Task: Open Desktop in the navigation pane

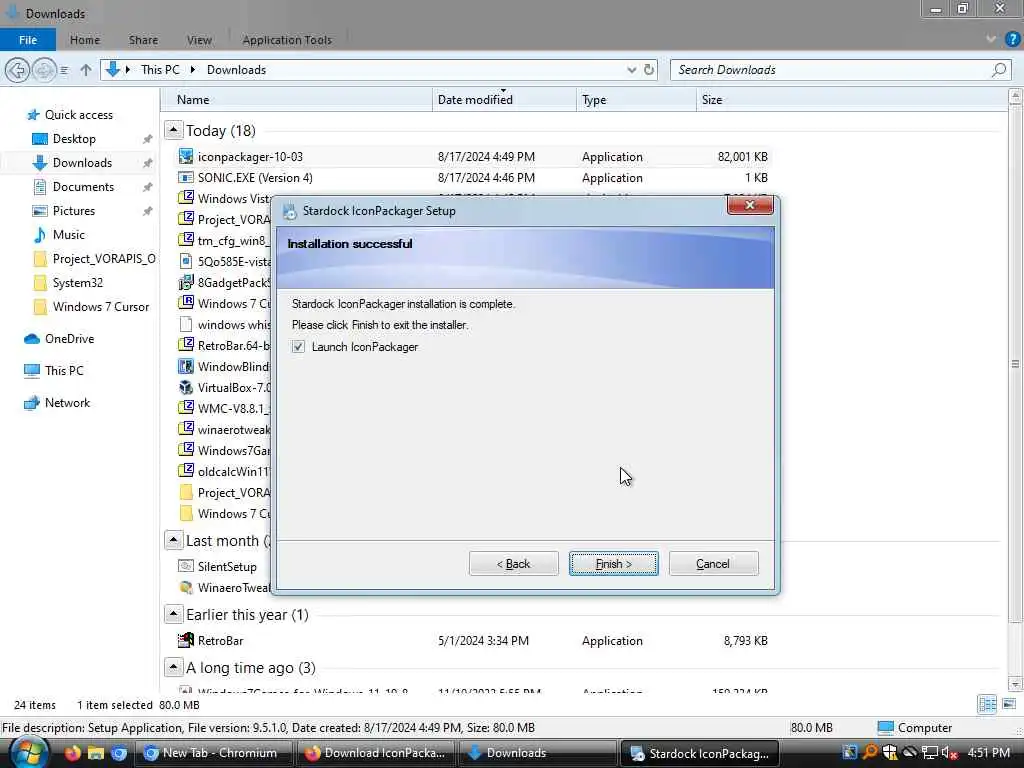Action: 74,139
